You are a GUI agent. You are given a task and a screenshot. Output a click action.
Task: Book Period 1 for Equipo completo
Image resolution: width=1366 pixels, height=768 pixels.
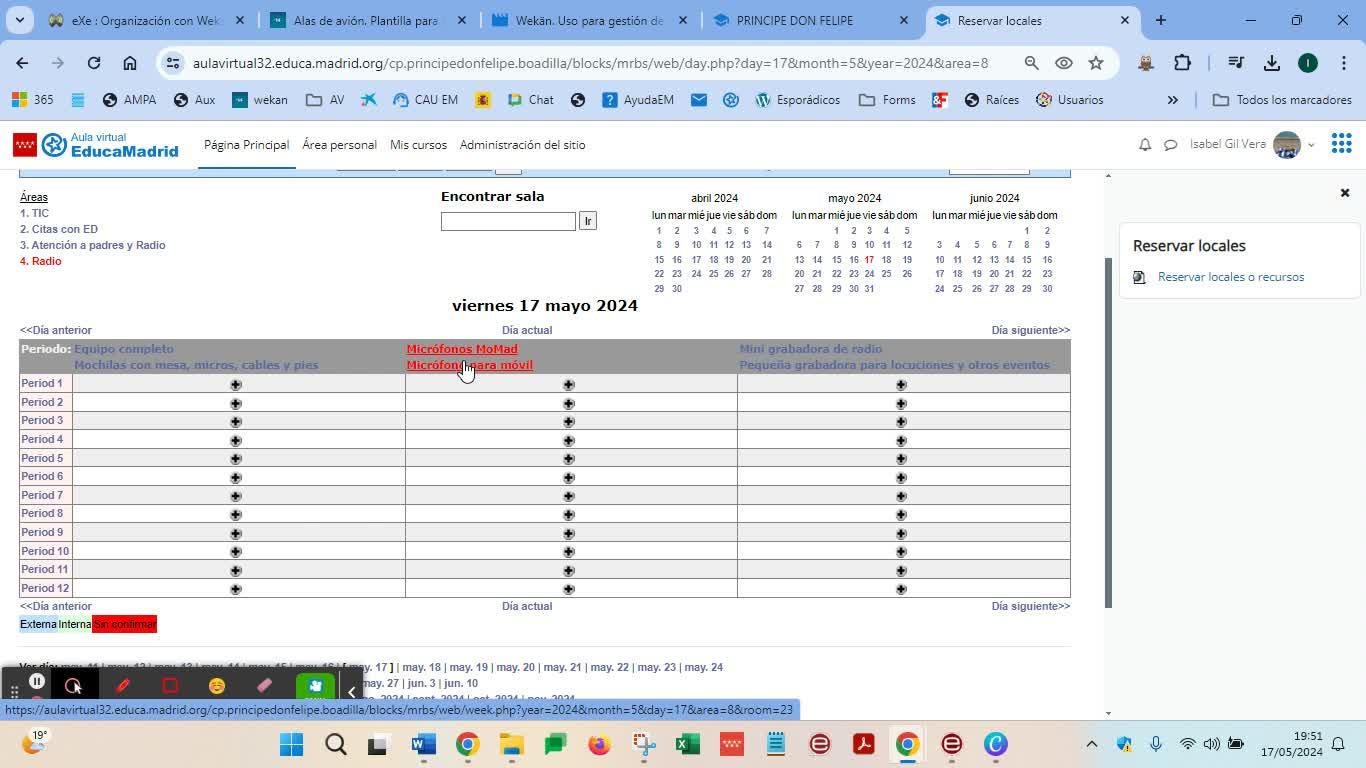[x=236, y=385]
